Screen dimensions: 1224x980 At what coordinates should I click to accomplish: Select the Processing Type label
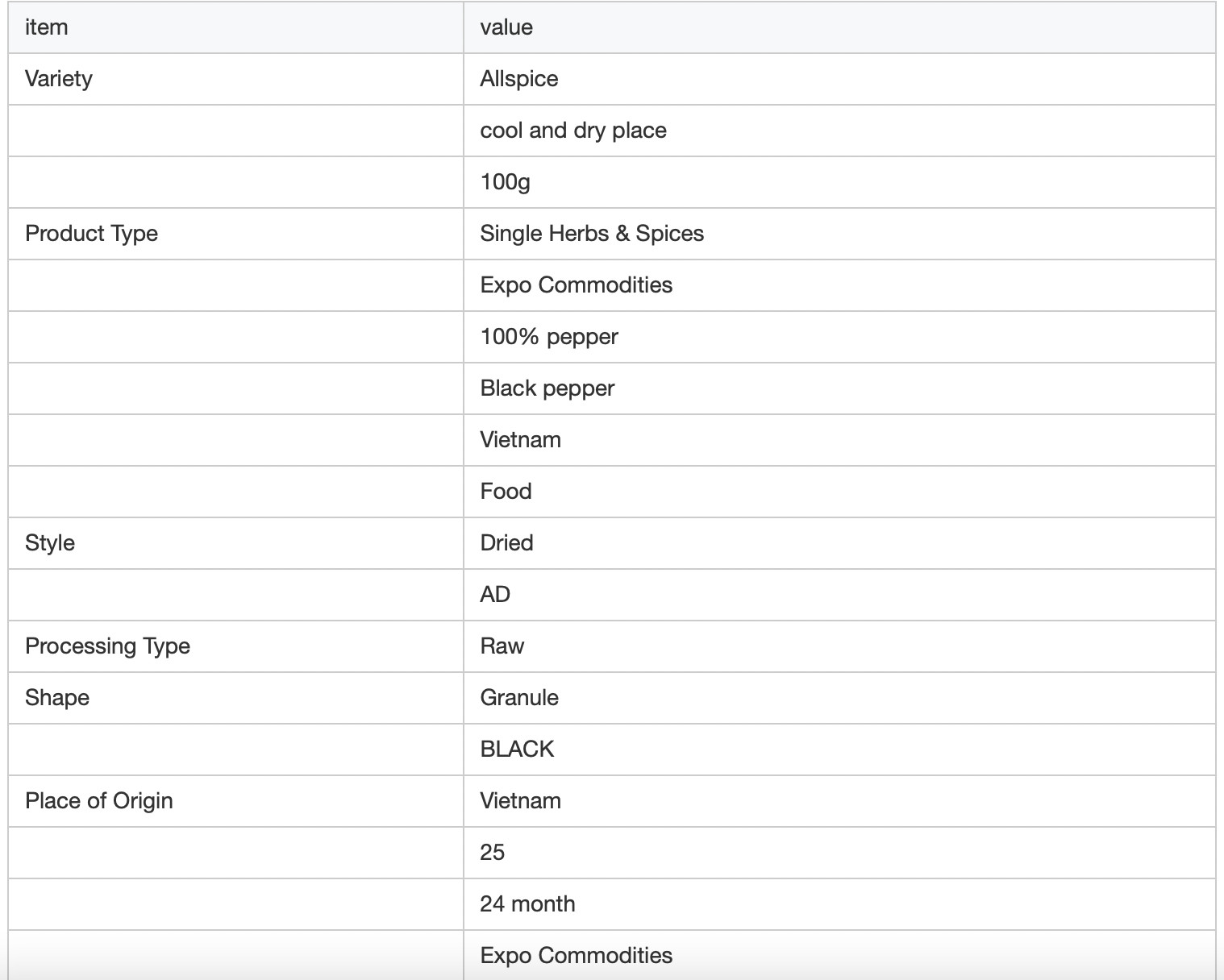[x=235, y=646]
